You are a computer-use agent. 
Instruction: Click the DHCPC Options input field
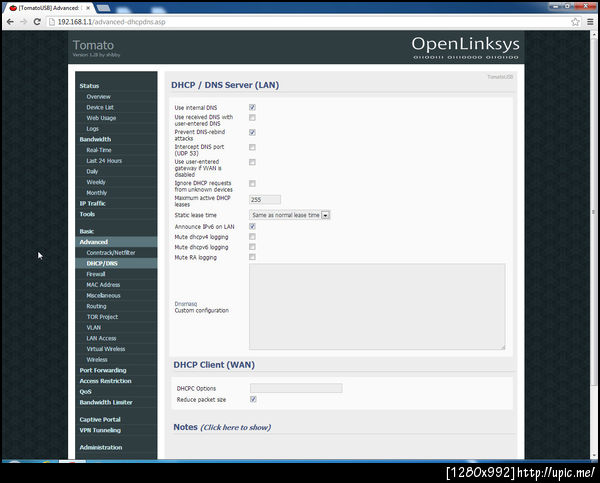[x=296, y=388]
